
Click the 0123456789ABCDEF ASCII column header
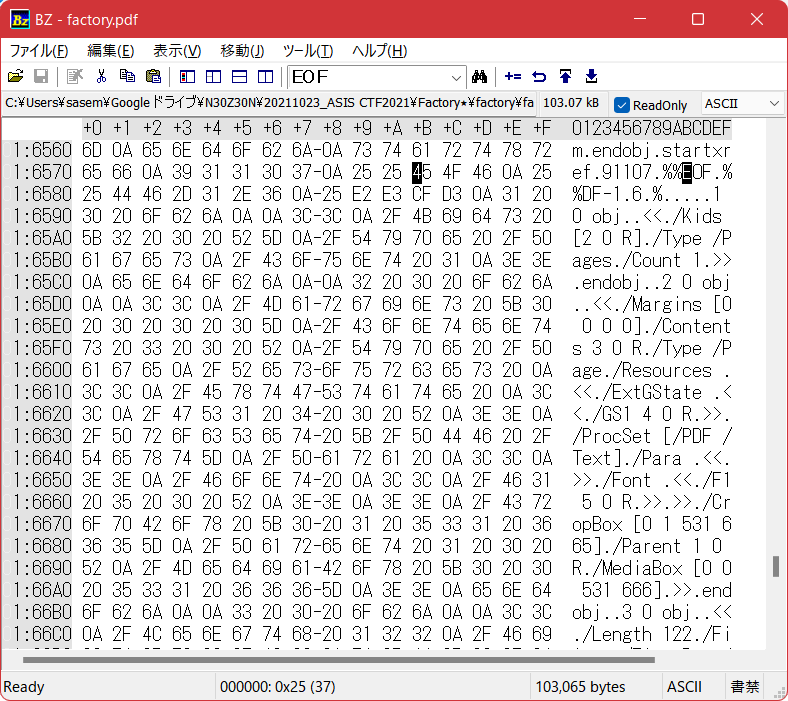pos(651,128)
